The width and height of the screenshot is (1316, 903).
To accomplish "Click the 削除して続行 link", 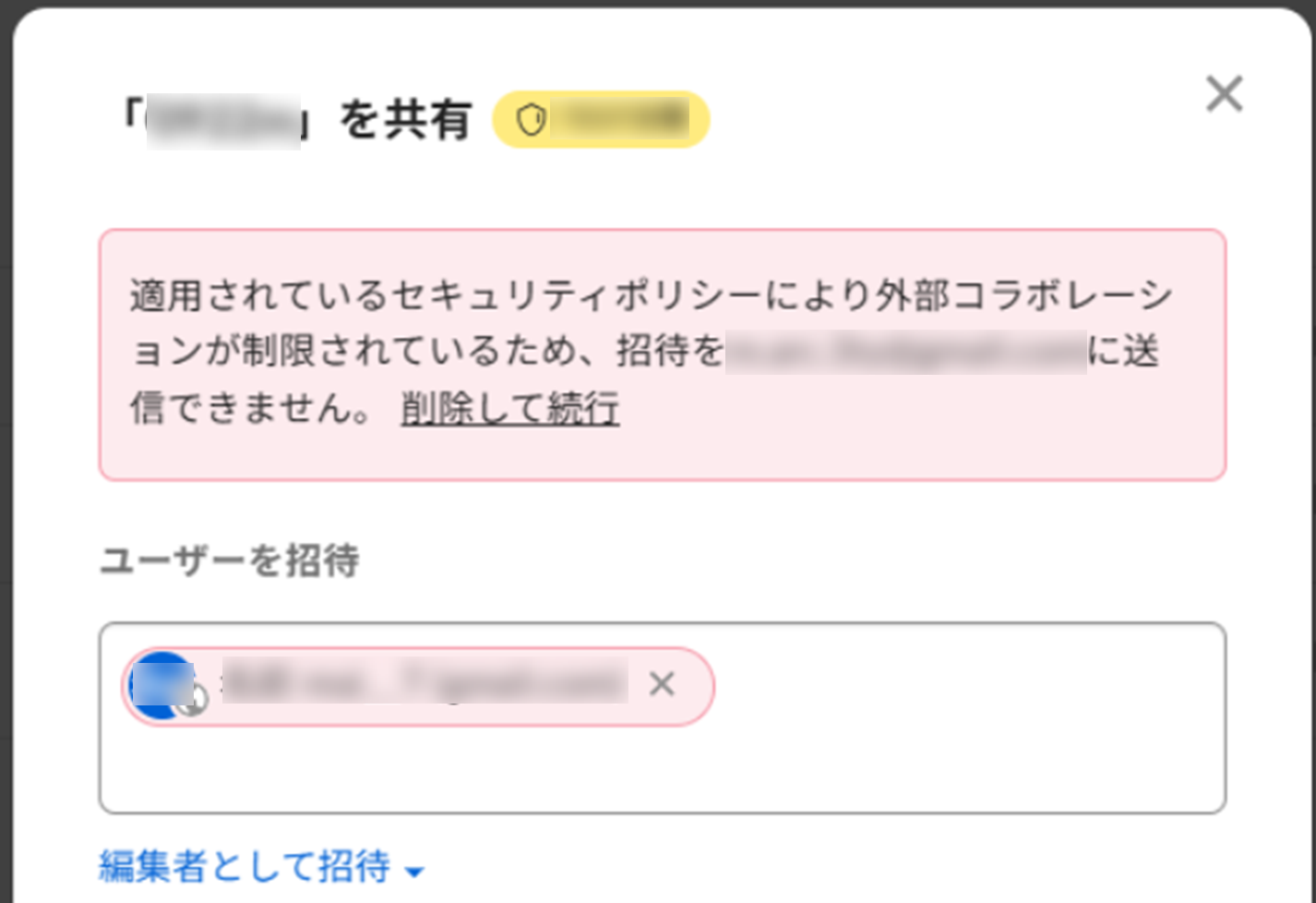I will [509, 408].
